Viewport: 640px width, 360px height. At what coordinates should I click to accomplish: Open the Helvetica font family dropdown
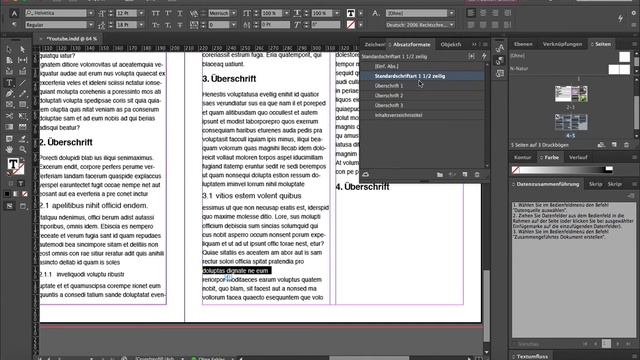click(91, 13)
